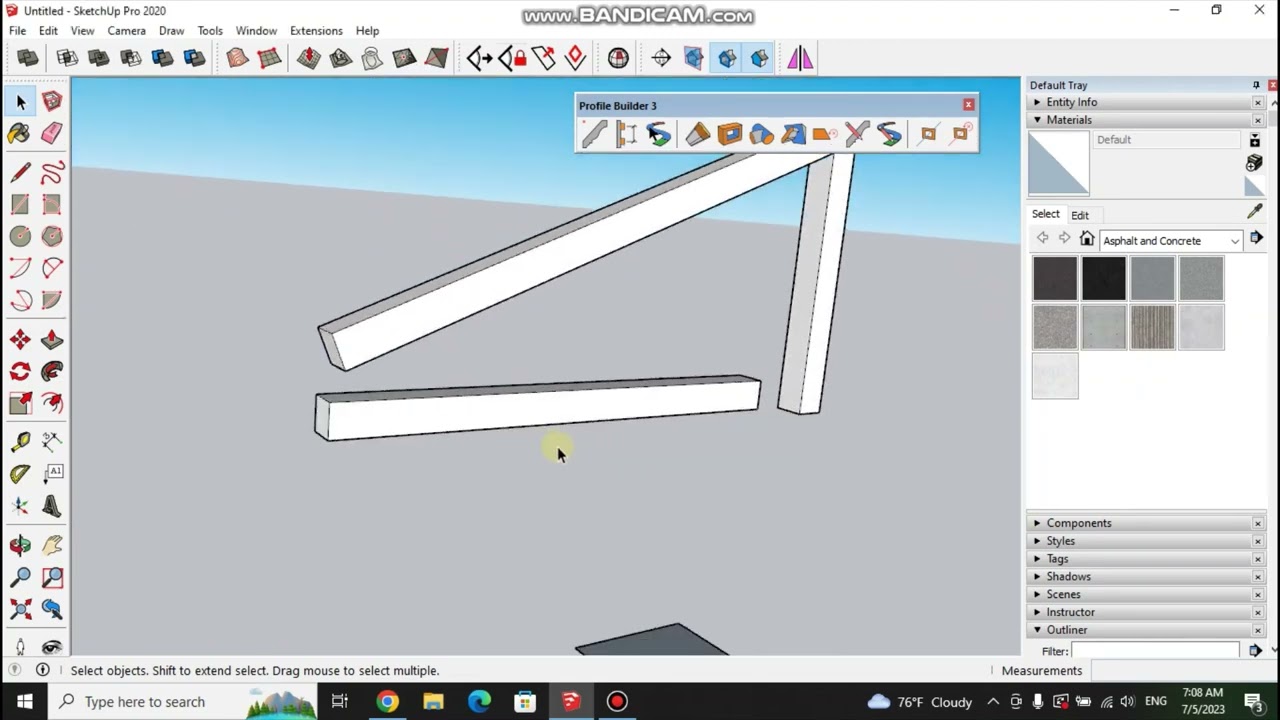Activate the Rotate tool
The height and width of the screenshot is (720, 1280).
[20, 372]
